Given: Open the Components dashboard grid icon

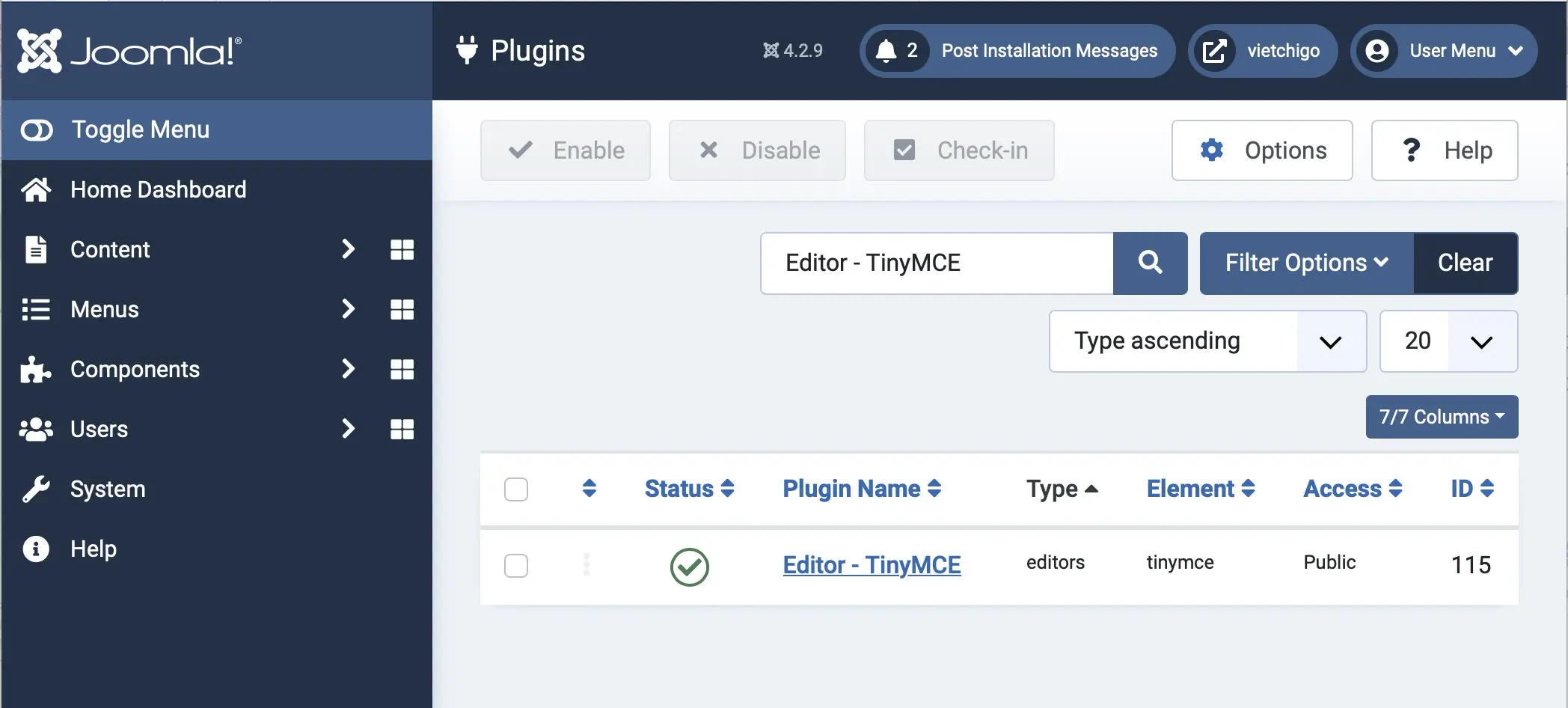Looking at the screenshot, I should click(x=402, y=369).
